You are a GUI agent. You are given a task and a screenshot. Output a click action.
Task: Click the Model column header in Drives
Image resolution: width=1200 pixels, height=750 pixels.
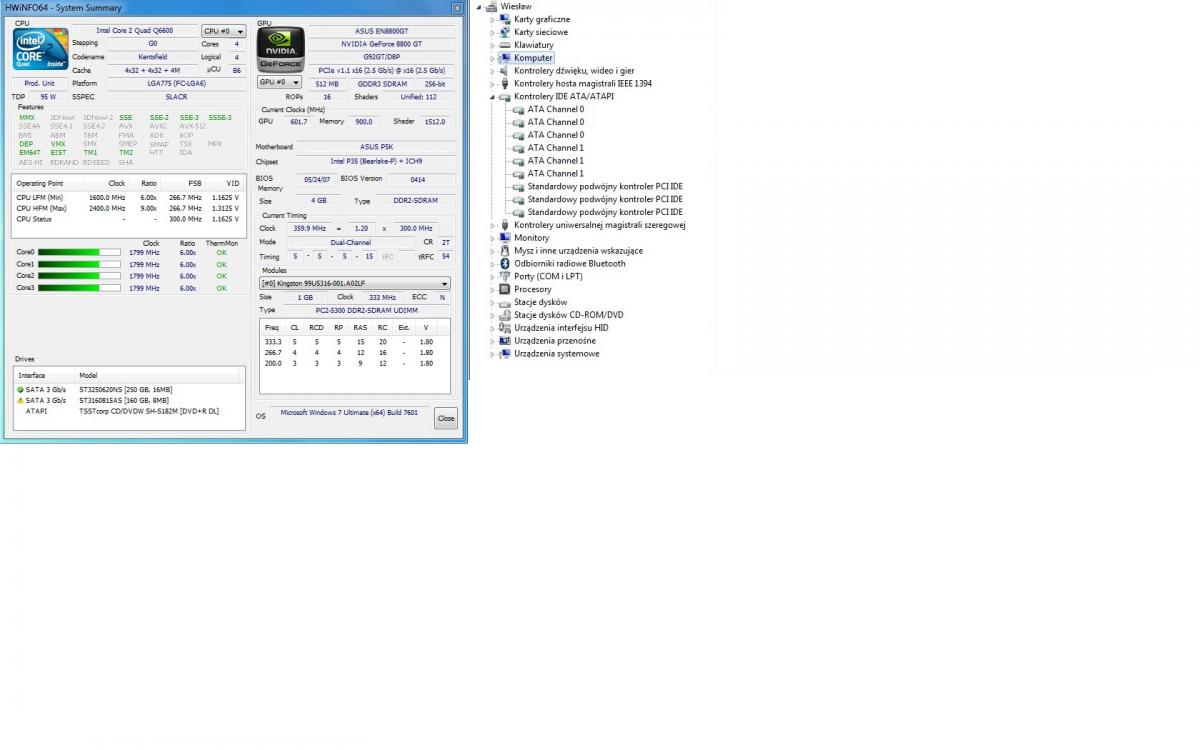(x=159, y=375)
